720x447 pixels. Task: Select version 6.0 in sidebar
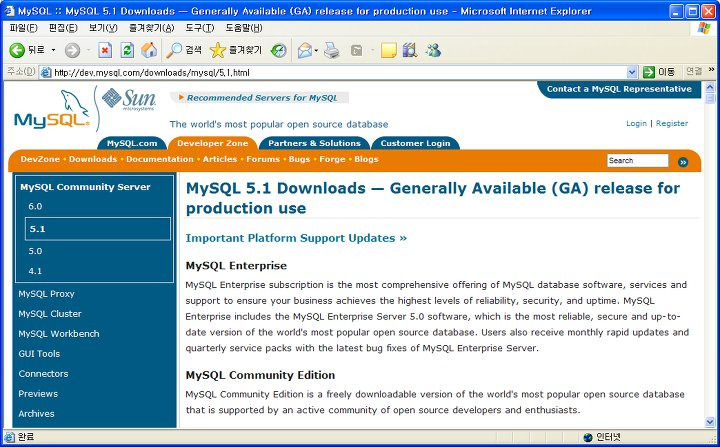coord(35,206)
